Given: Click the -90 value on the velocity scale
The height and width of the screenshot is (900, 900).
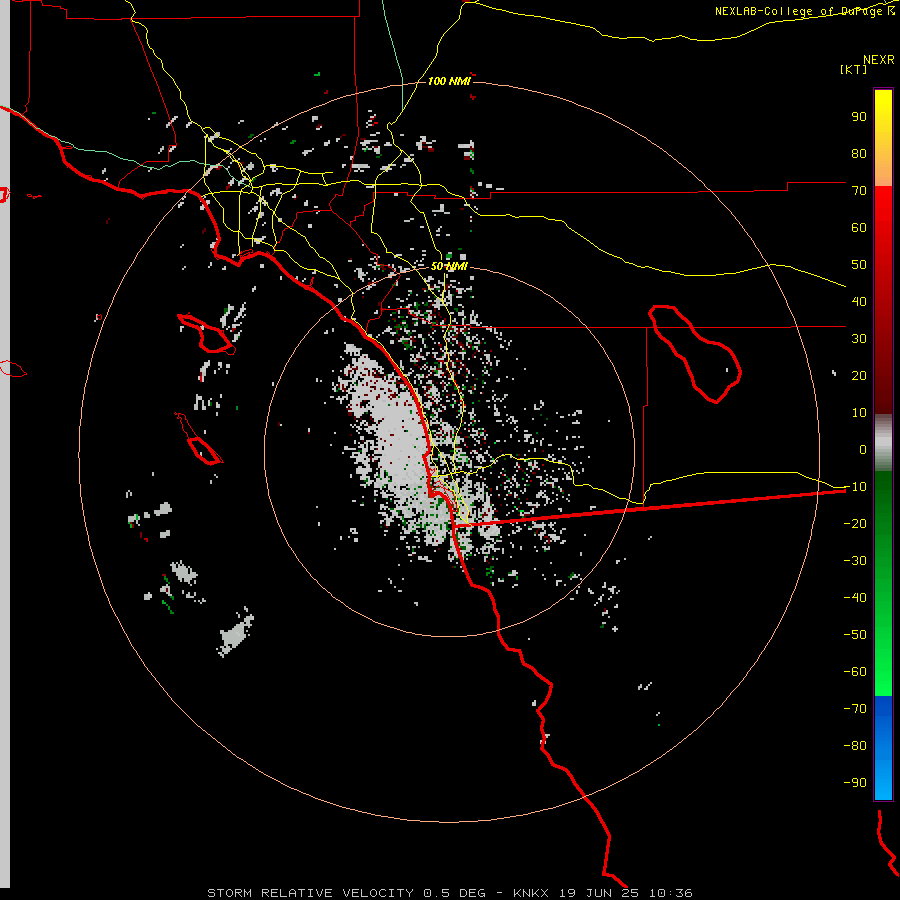Looking at the screenshot, I should [855, 783].
